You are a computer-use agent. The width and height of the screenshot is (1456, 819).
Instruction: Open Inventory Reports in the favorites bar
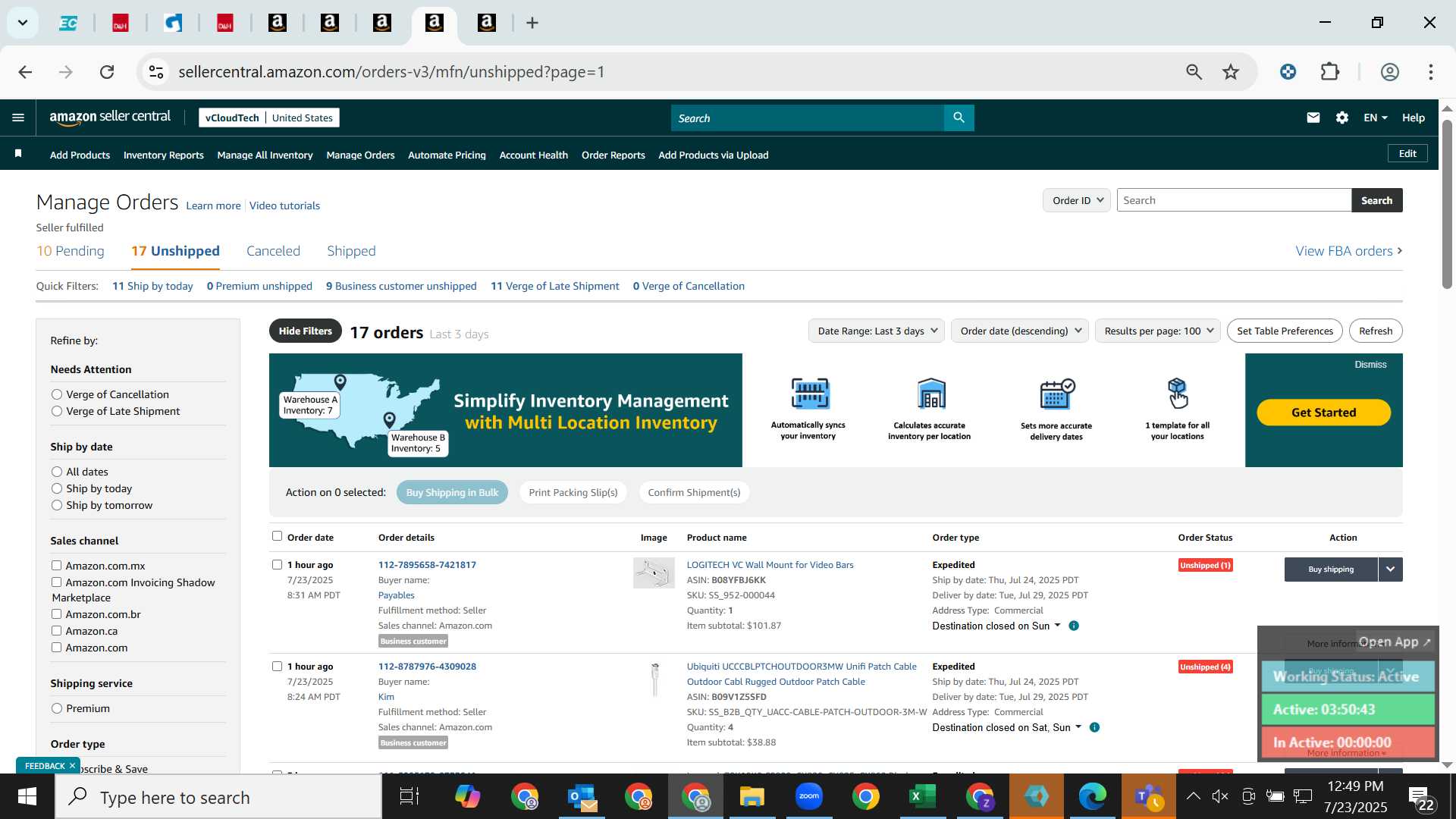[x=164, y=155]
